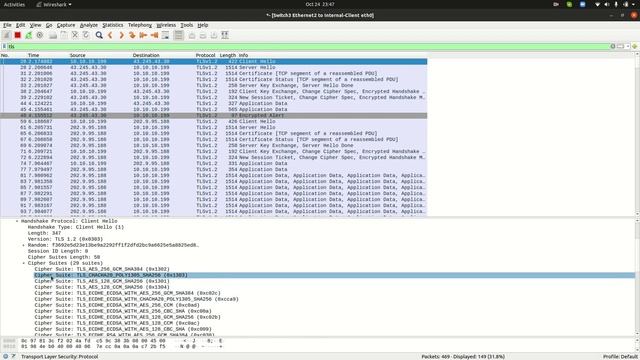640x360 pixels.
Task: Jump to the last packet icon
Action: (154, 36)
